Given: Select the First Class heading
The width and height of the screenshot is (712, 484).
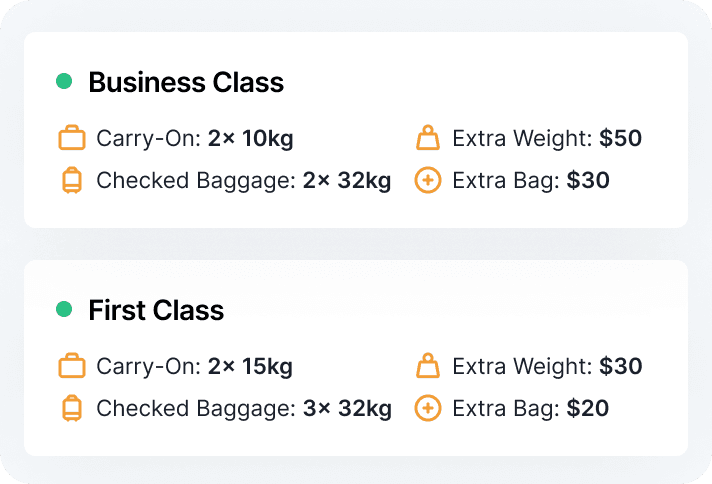Looking at the screenshot, I should [156, 310].
